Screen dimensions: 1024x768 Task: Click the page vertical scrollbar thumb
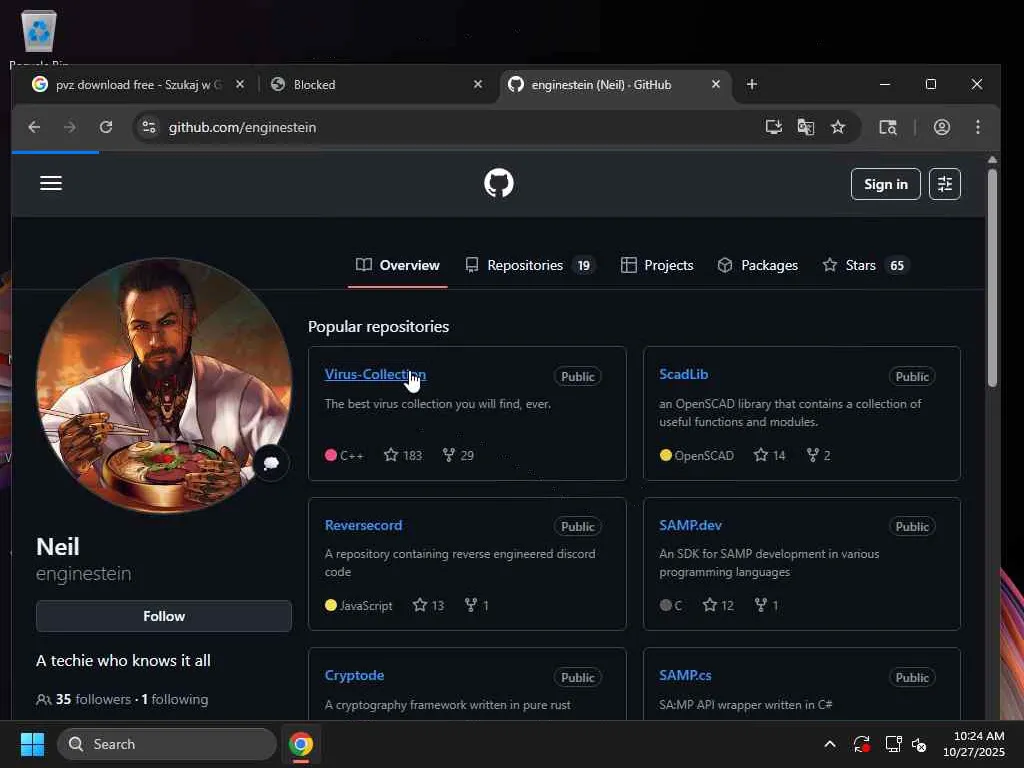992,278
